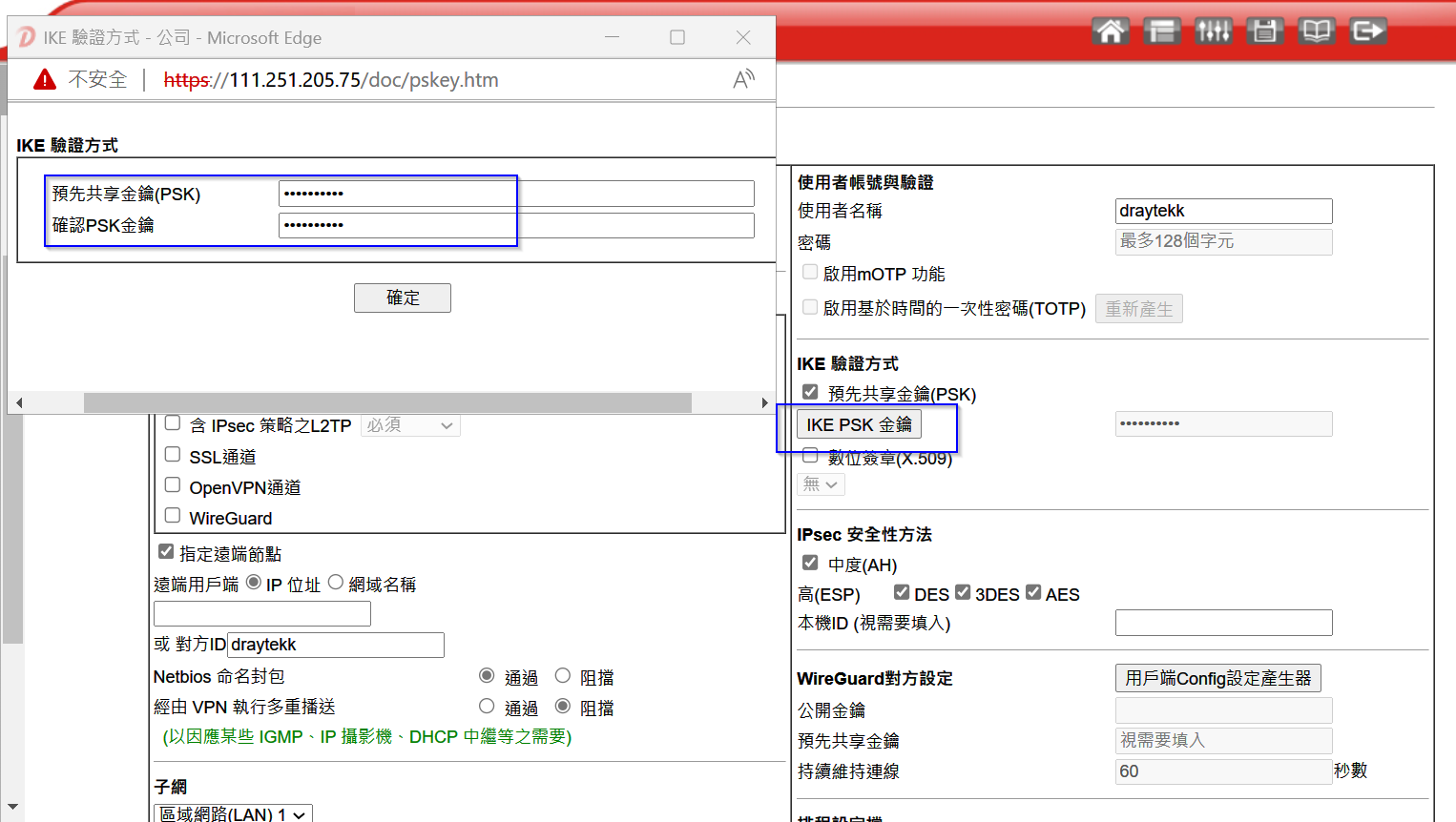Screen dimensions: 1456x822
Task: Open the layout panel icon in header
Action: pos(1161,31)
